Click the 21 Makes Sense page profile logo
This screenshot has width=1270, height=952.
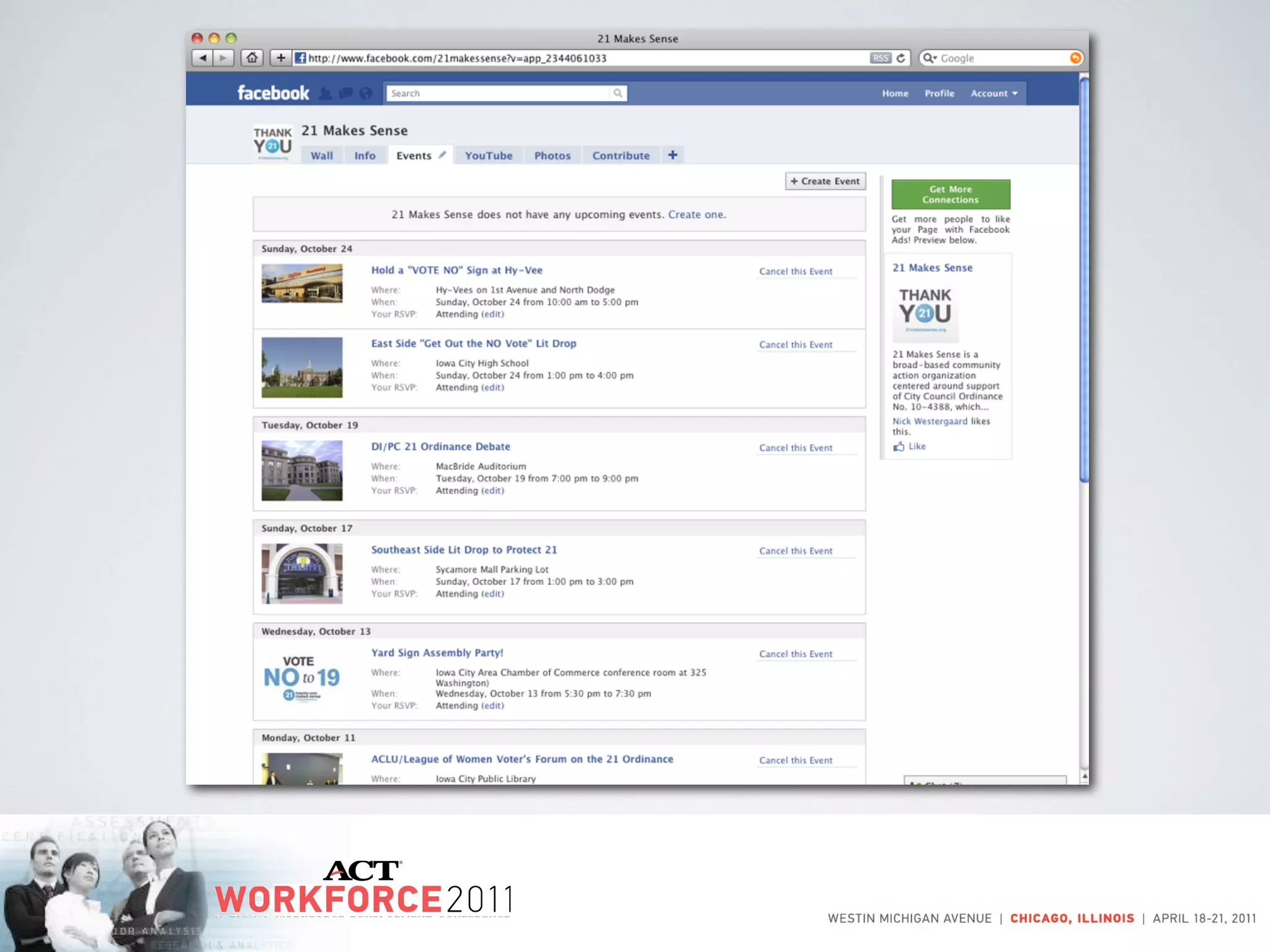tap(273, 143)
